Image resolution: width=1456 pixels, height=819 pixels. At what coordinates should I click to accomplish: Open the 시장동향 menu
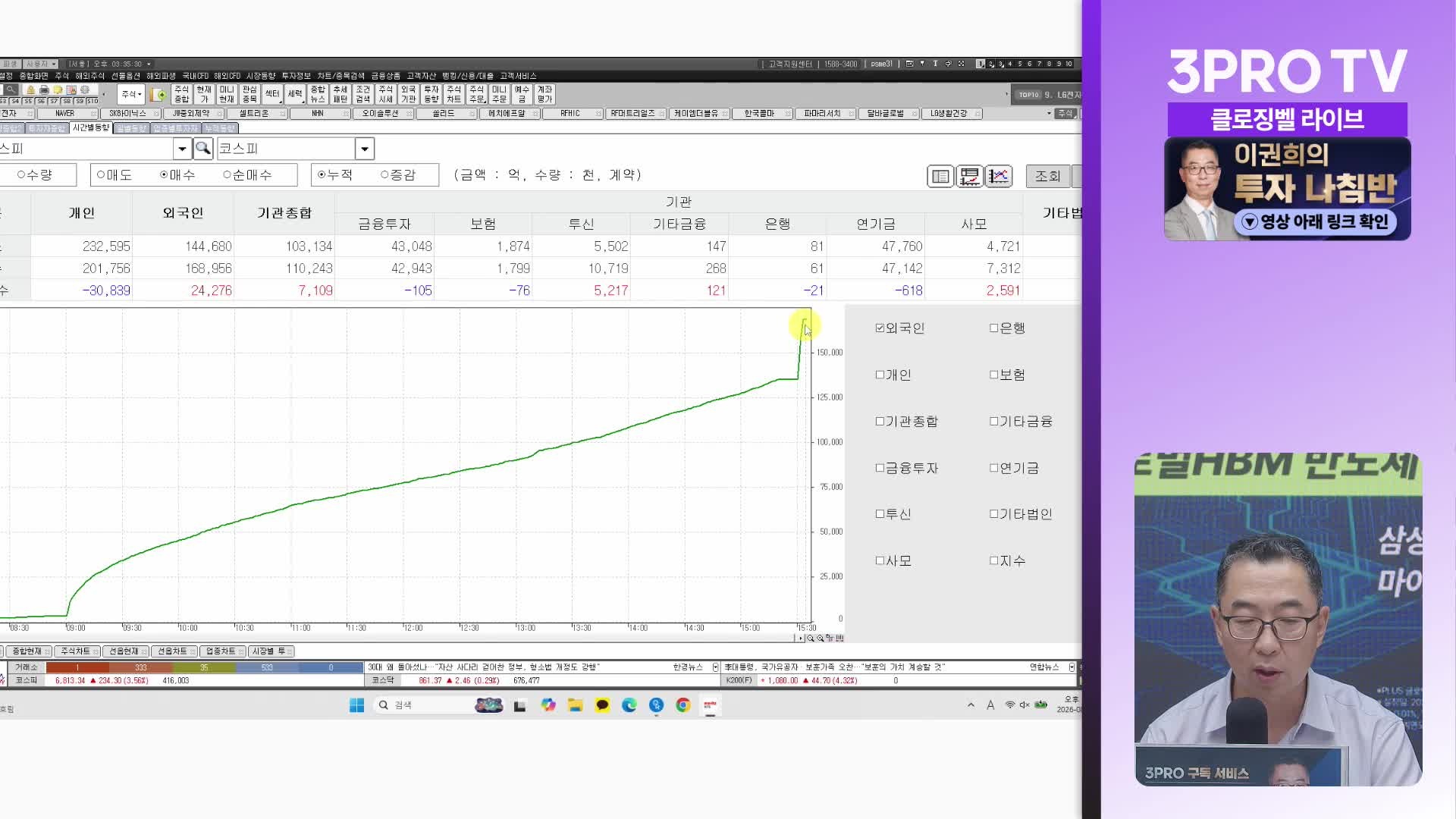(260, 76)
